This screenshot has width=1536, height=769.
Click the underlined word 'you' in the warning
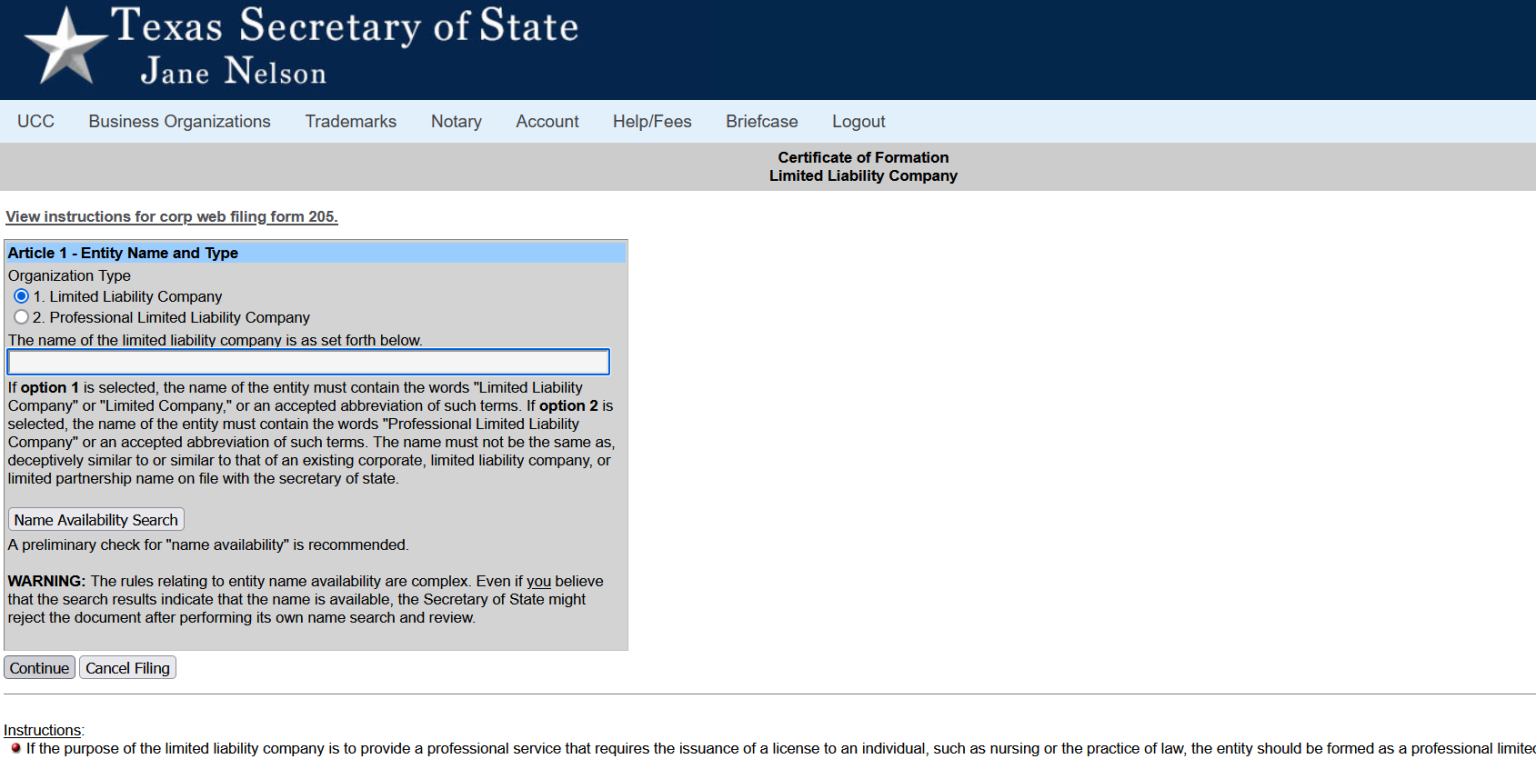540,581
